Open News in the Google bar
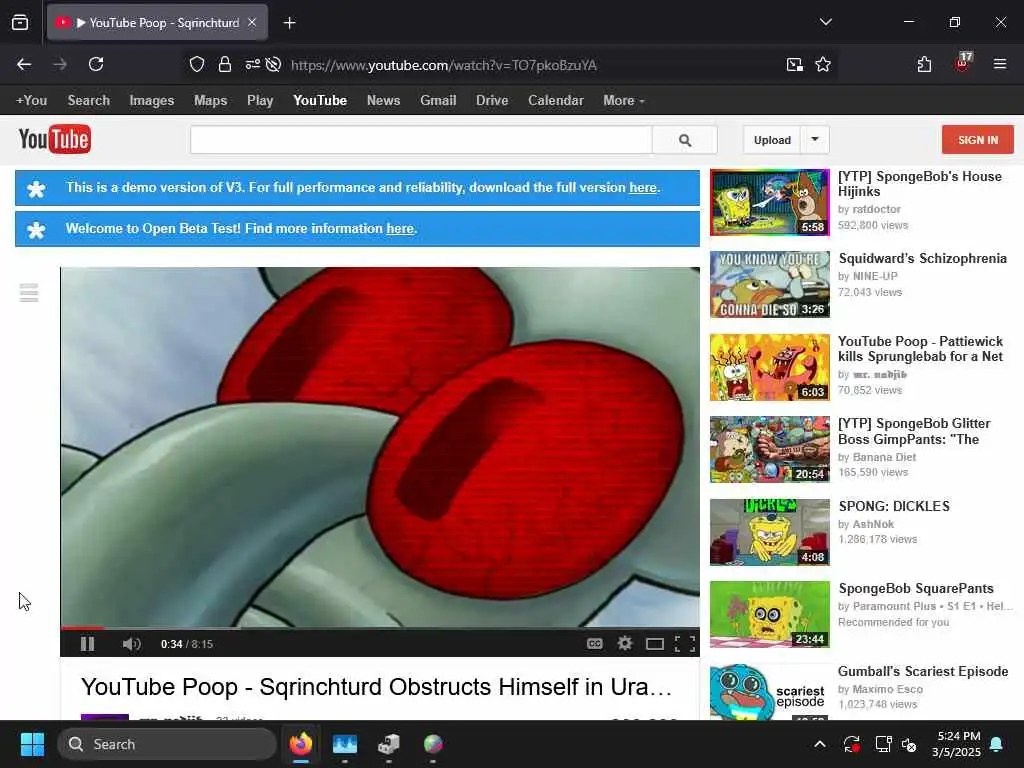The height and width of the screenshot is (768, 1024). pyautogui.click(x=383, y=101)
